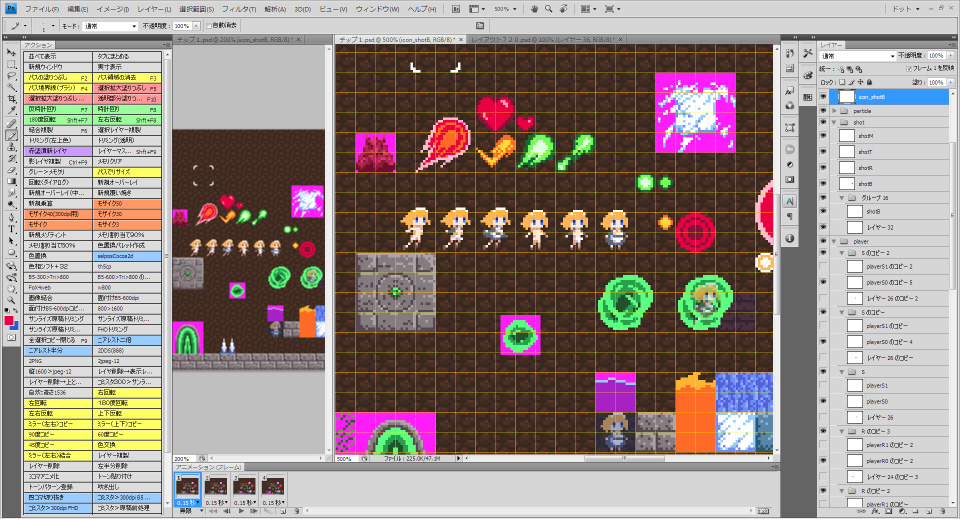The height and width of the screenshot is (519, 960).
Task: Run the 左右反転 Shift+F8 action button
Action: tap(127, 119)
